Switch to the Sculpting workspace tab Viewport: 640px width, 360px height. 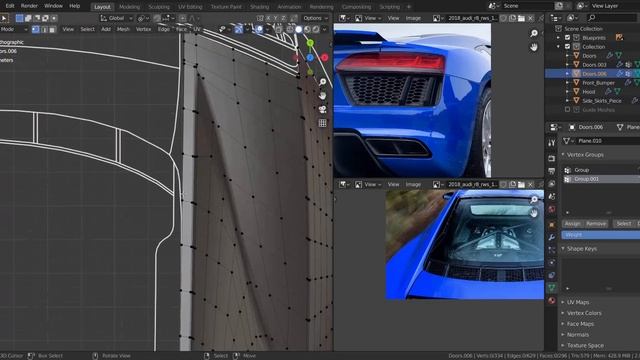(x=159, y=7)
